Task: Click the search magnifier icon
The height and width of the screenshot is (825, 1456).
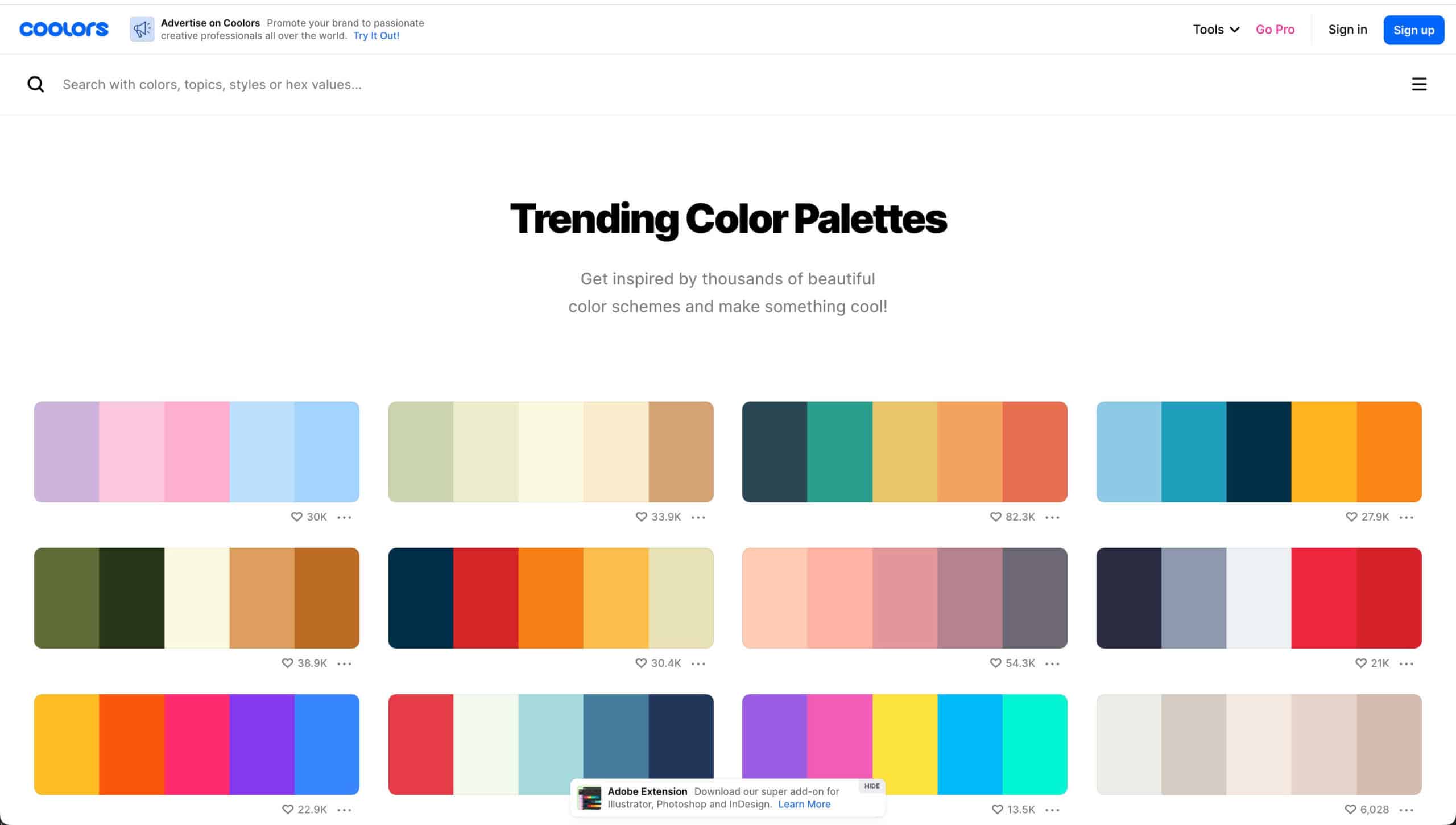Action: point(36,84)
